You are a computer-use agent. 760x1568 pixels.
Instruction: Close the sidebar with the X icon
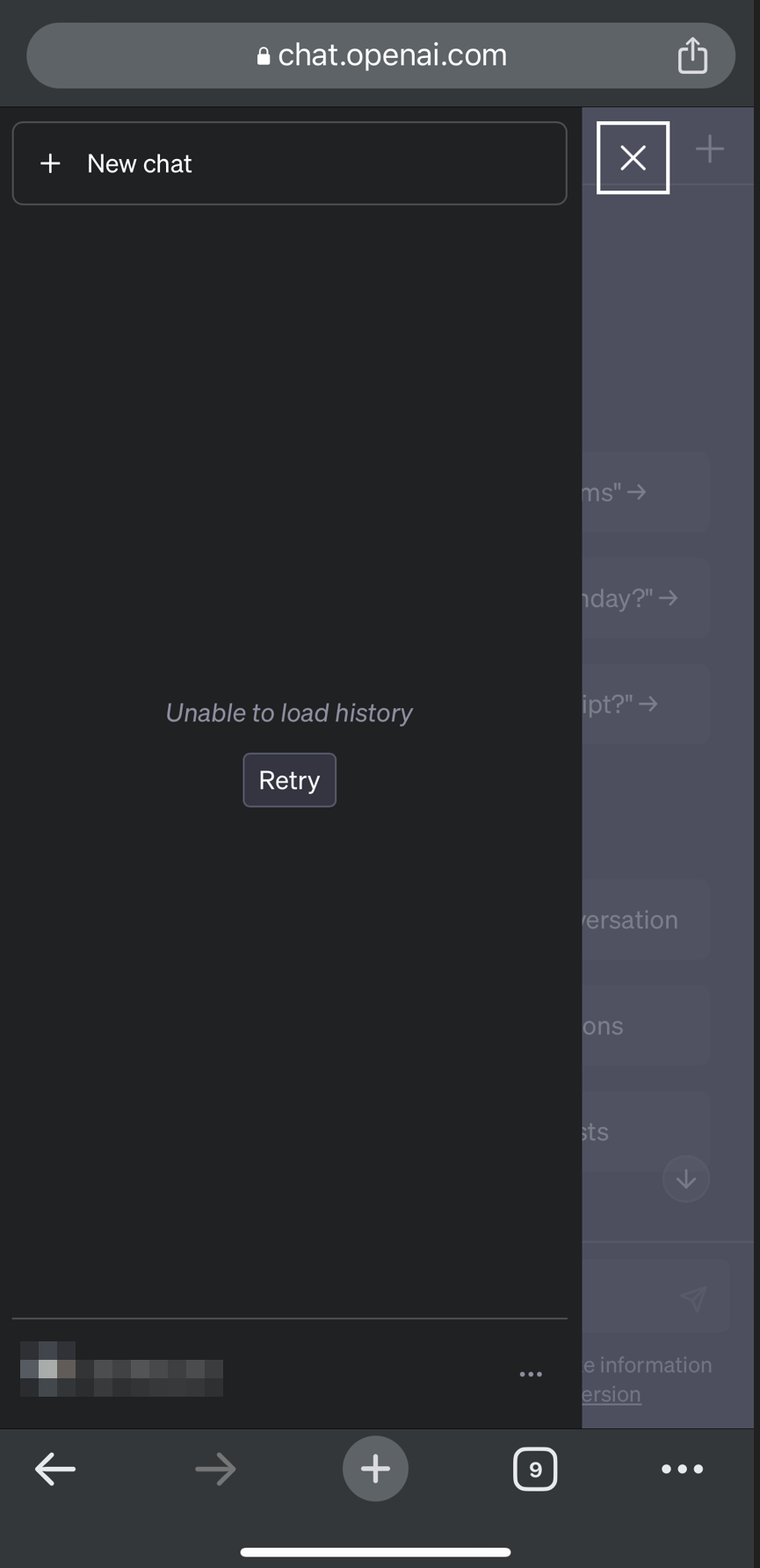(633, 158)
